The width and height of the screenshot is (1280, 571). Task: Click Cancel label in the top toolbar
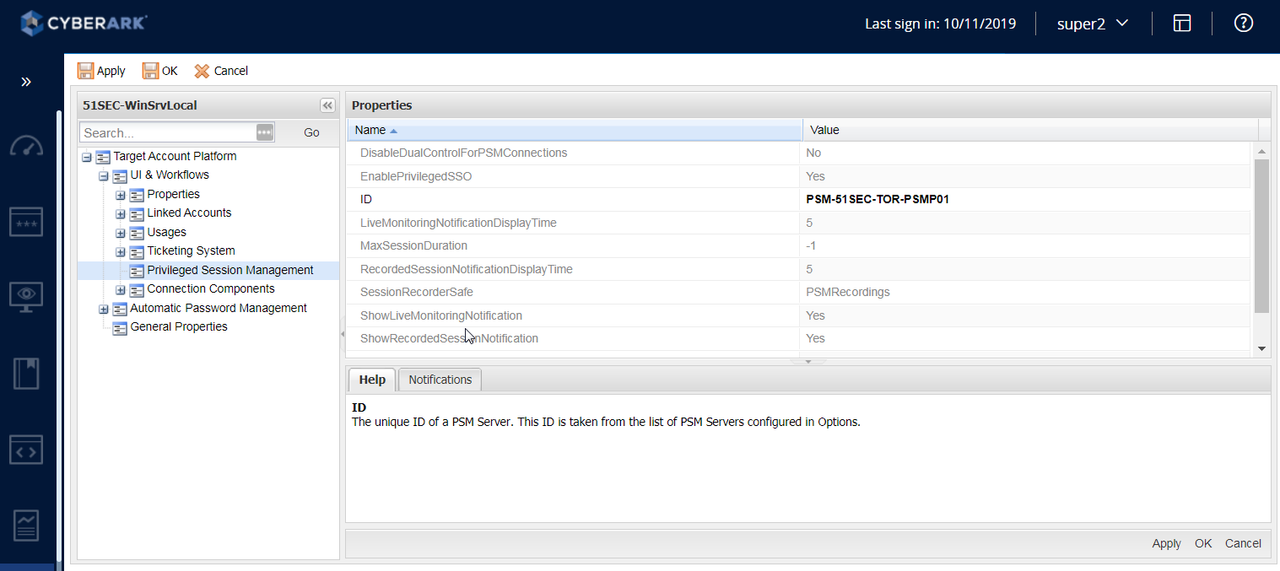tap(231, 71)
